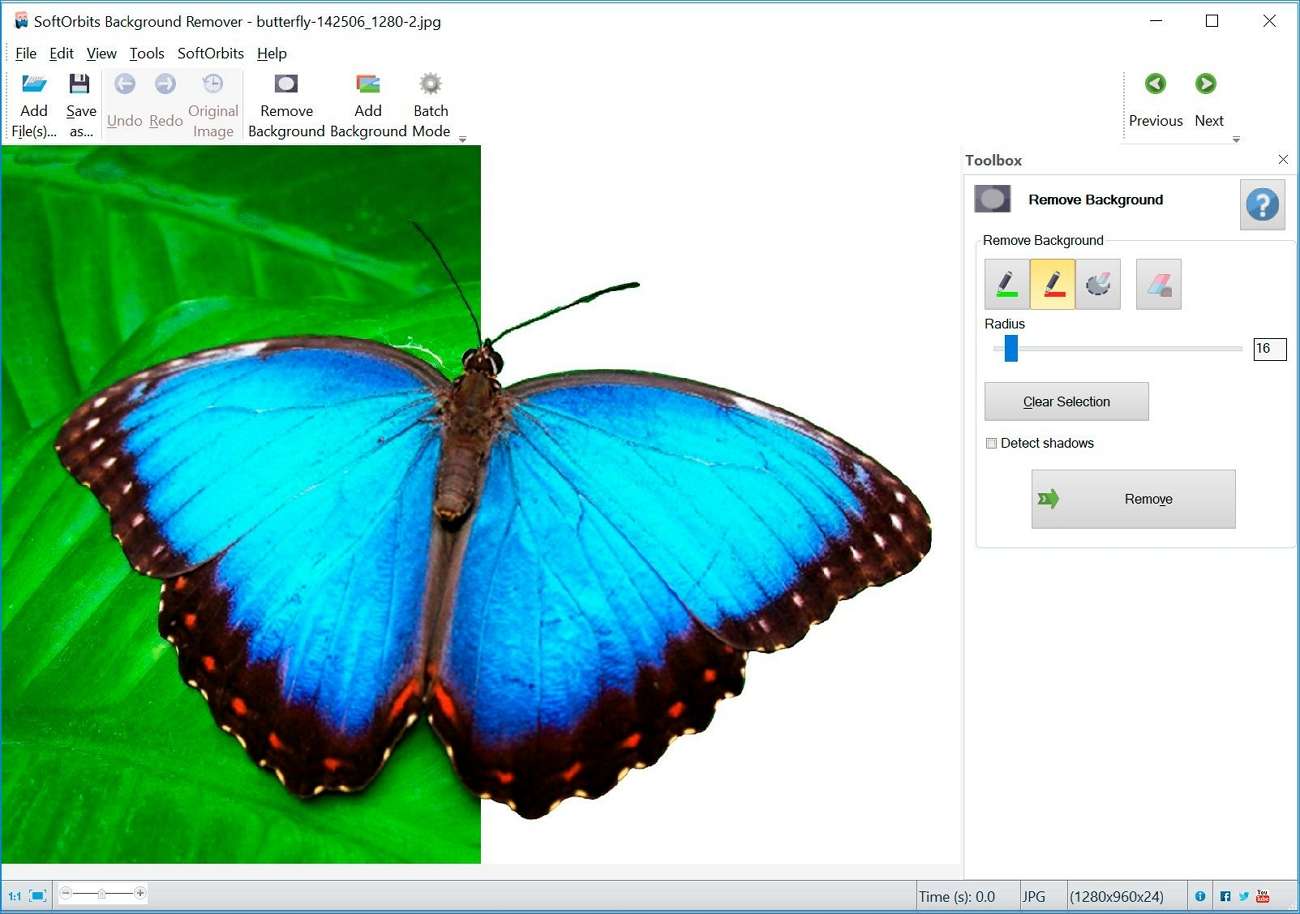
Task: Enable the Detect shadows checkbox
Action: coord(991,443)
